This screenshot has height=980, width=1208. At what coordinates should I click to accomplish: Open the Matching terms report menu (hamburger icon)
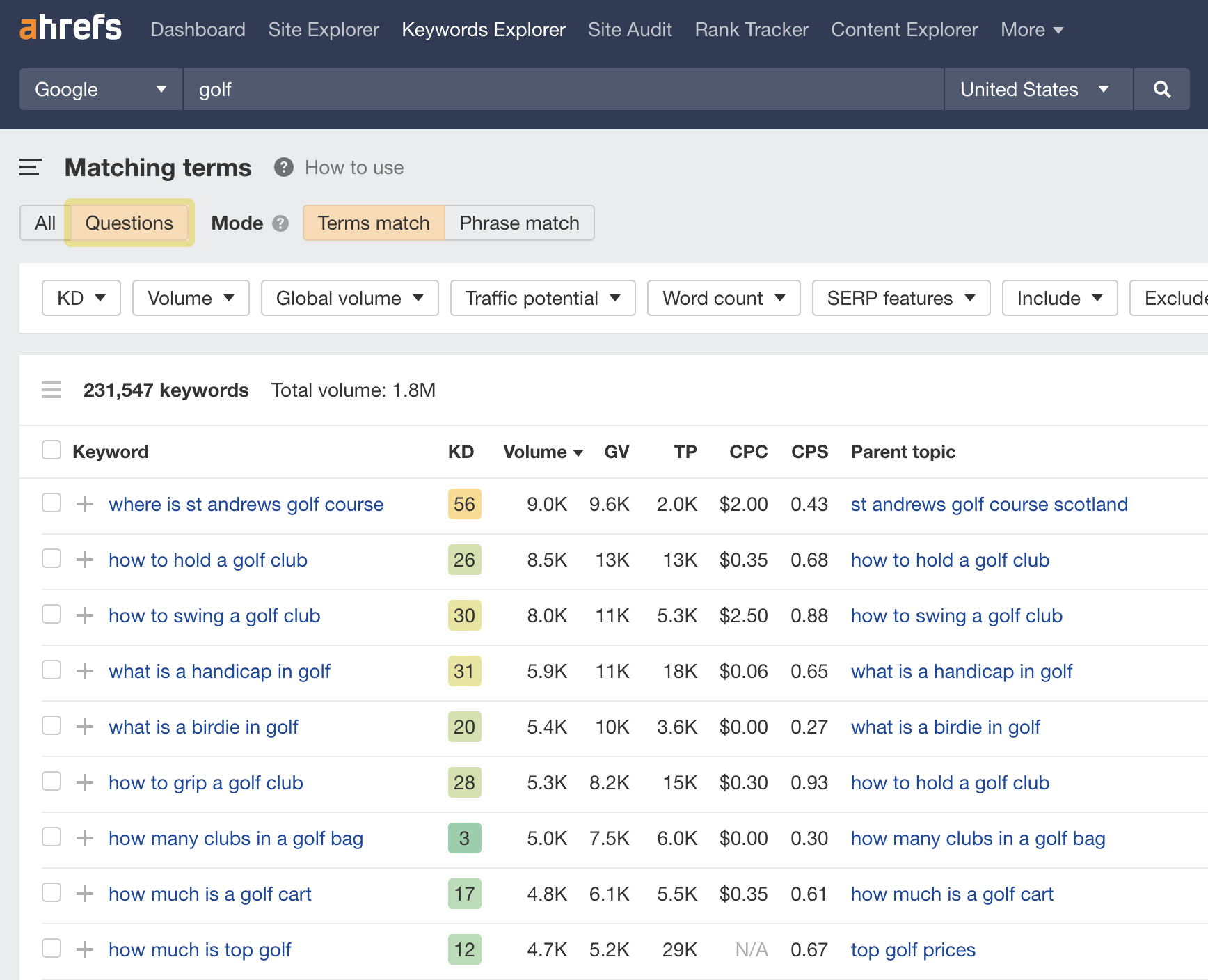pyautogui.click(x=29, y=167)
